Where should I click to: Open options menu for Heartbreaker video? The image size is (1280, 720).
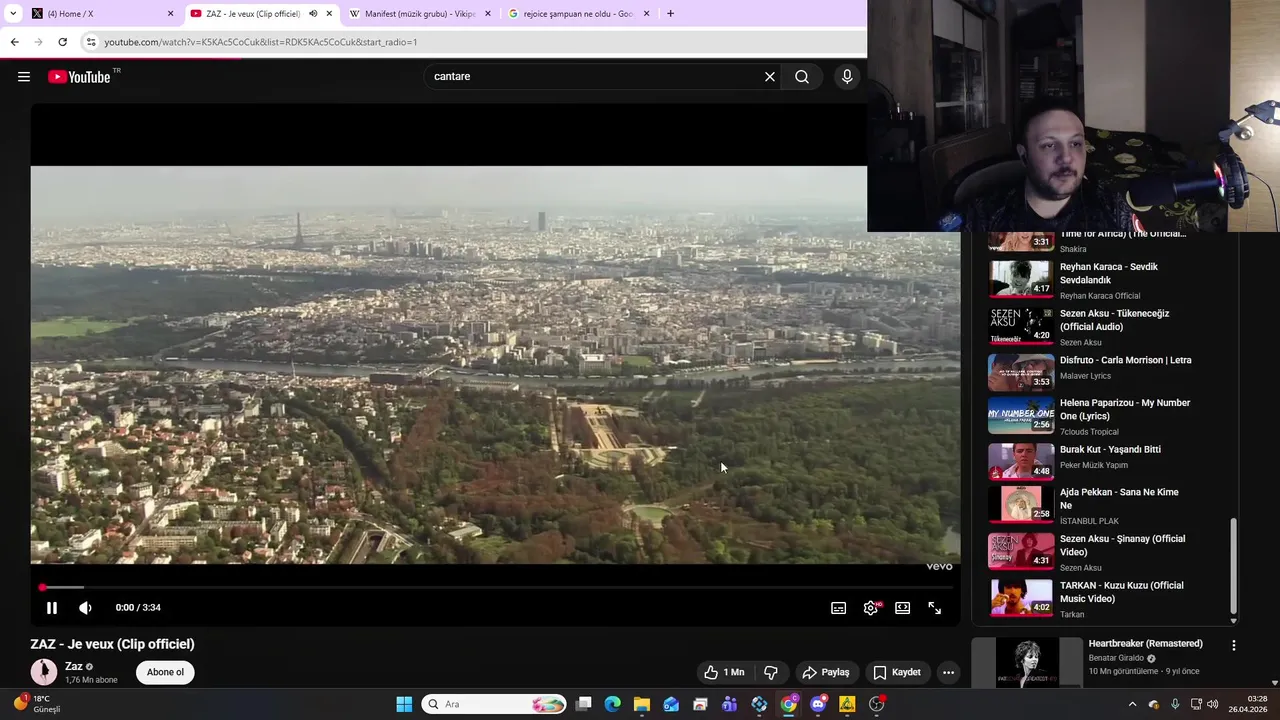pyautogui.click(x=1233, y=646)
